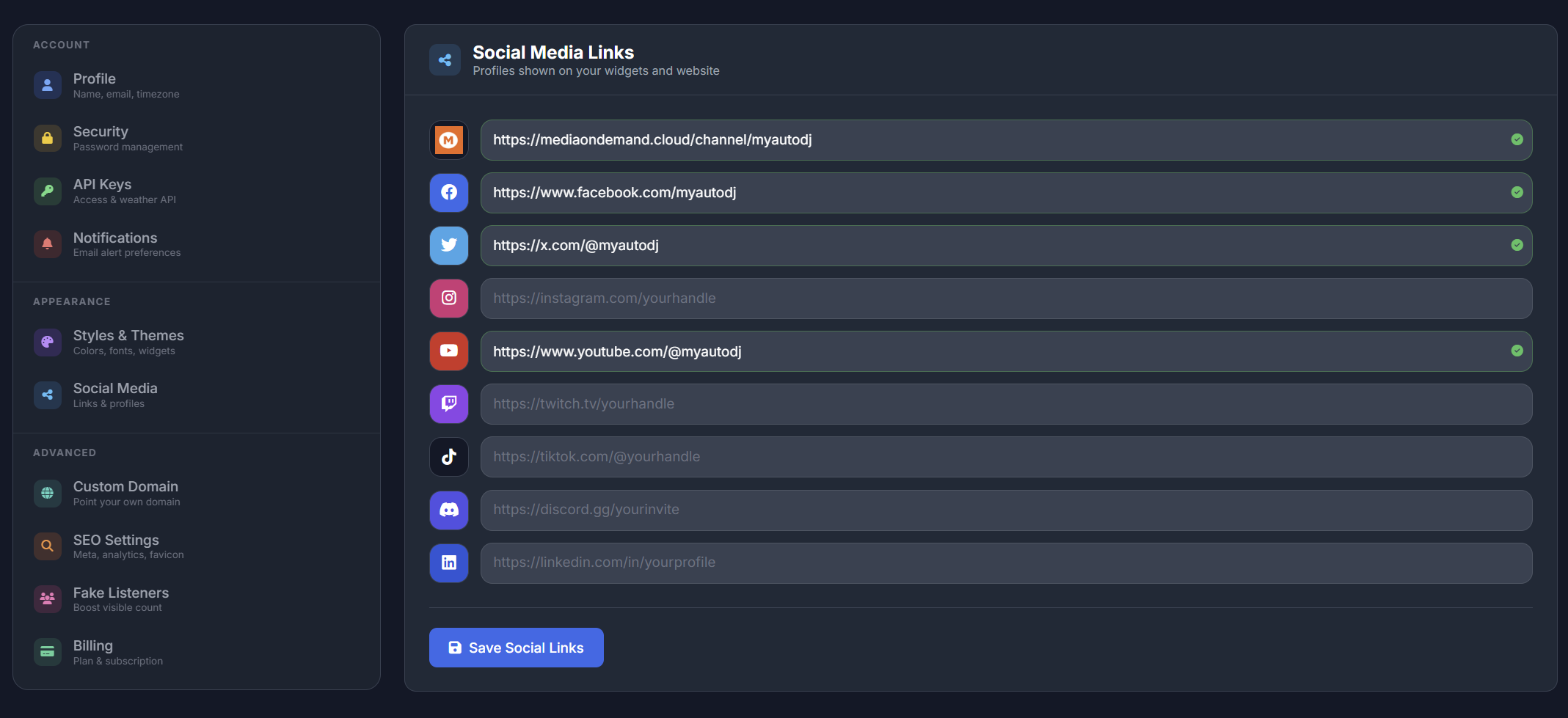This screenshot has width=1568, height=718.
Task: Click the green checkmark on the YouTube field
Action: pos(1518,351)
